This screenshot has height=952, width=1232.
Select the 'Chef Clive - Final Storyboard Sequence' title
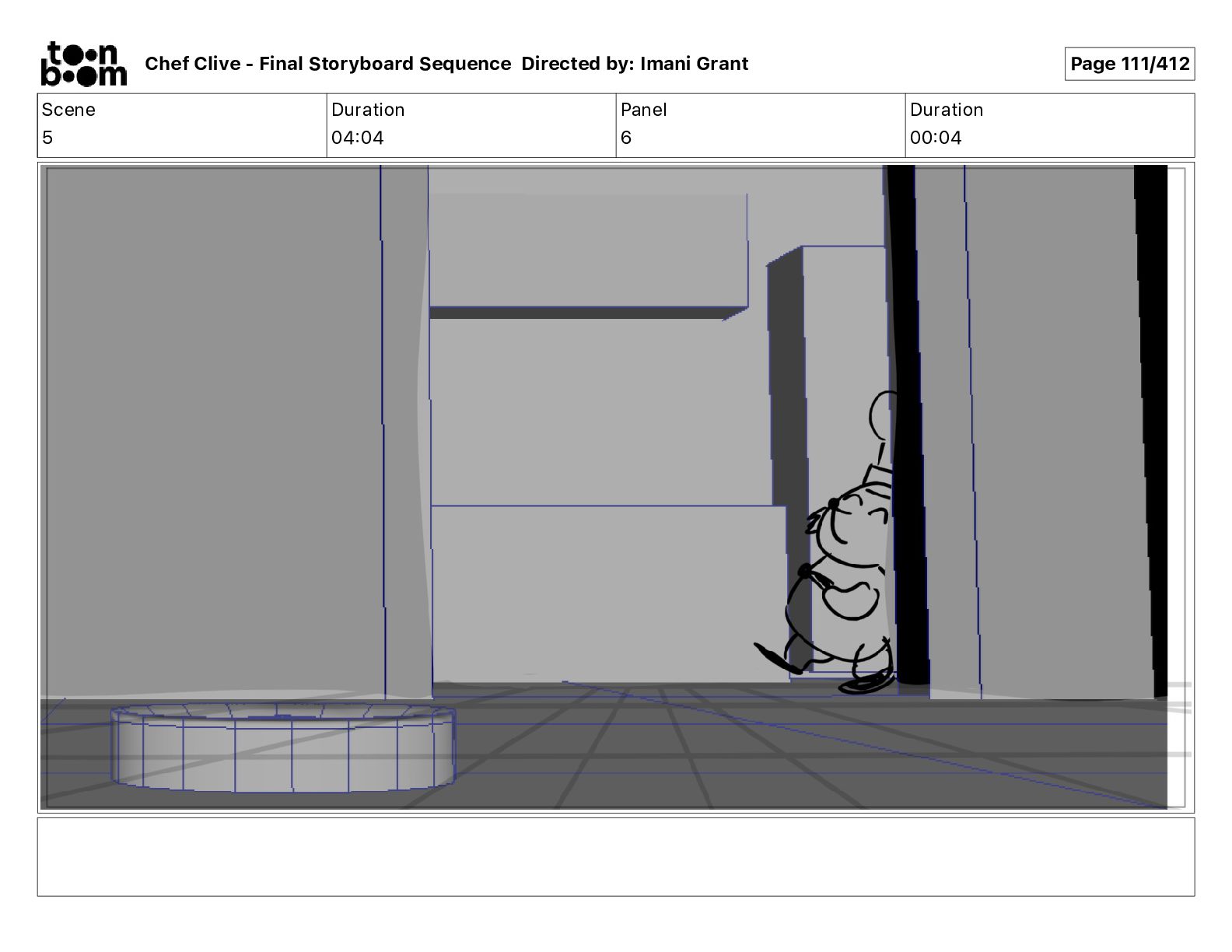click(x=327, y=64)
